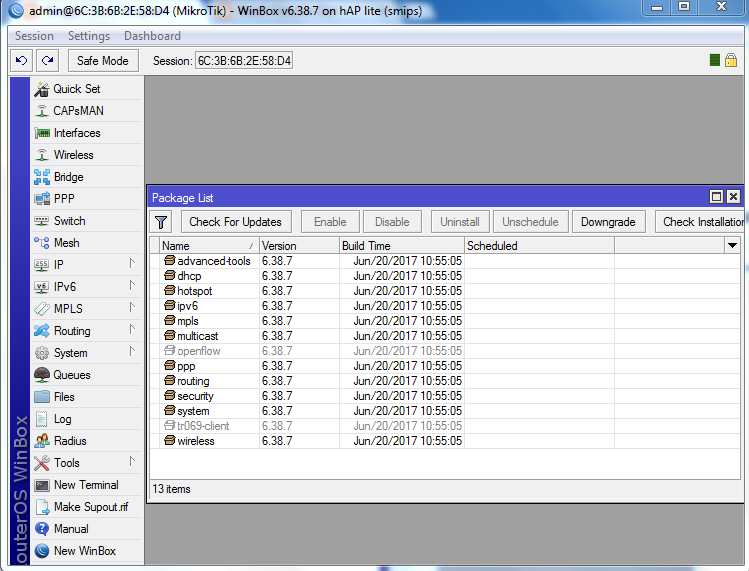Launch New WinBox from the sidebar

coord(87,550)
